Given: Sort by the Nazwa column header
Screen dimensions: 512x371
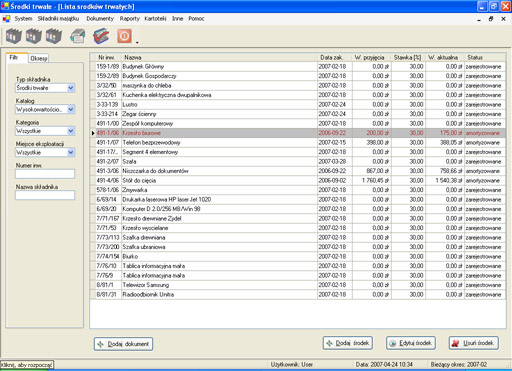Looking at the screenshot, I should pos(219,57).
